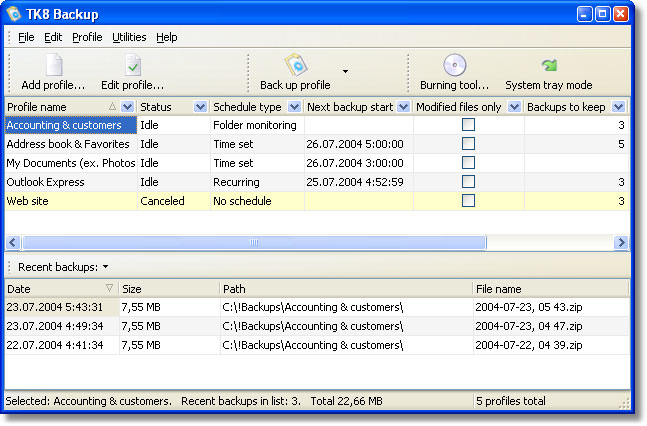The image size is (647, 426).
Task: Click the horizontal scrollbar thumb of profile list
Action: (x=254, y=242)
